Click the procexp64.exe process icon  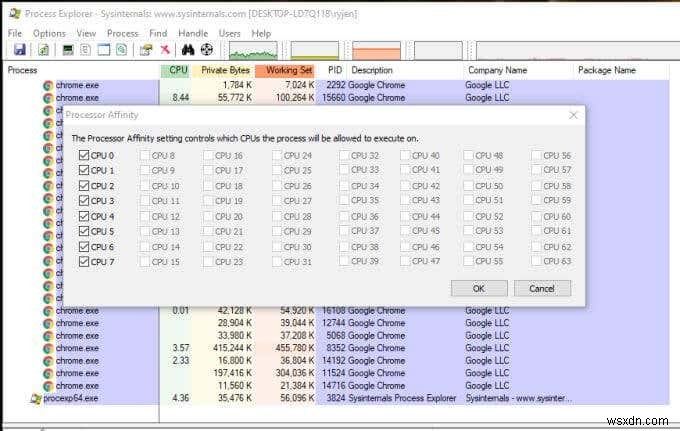(36, 398)
